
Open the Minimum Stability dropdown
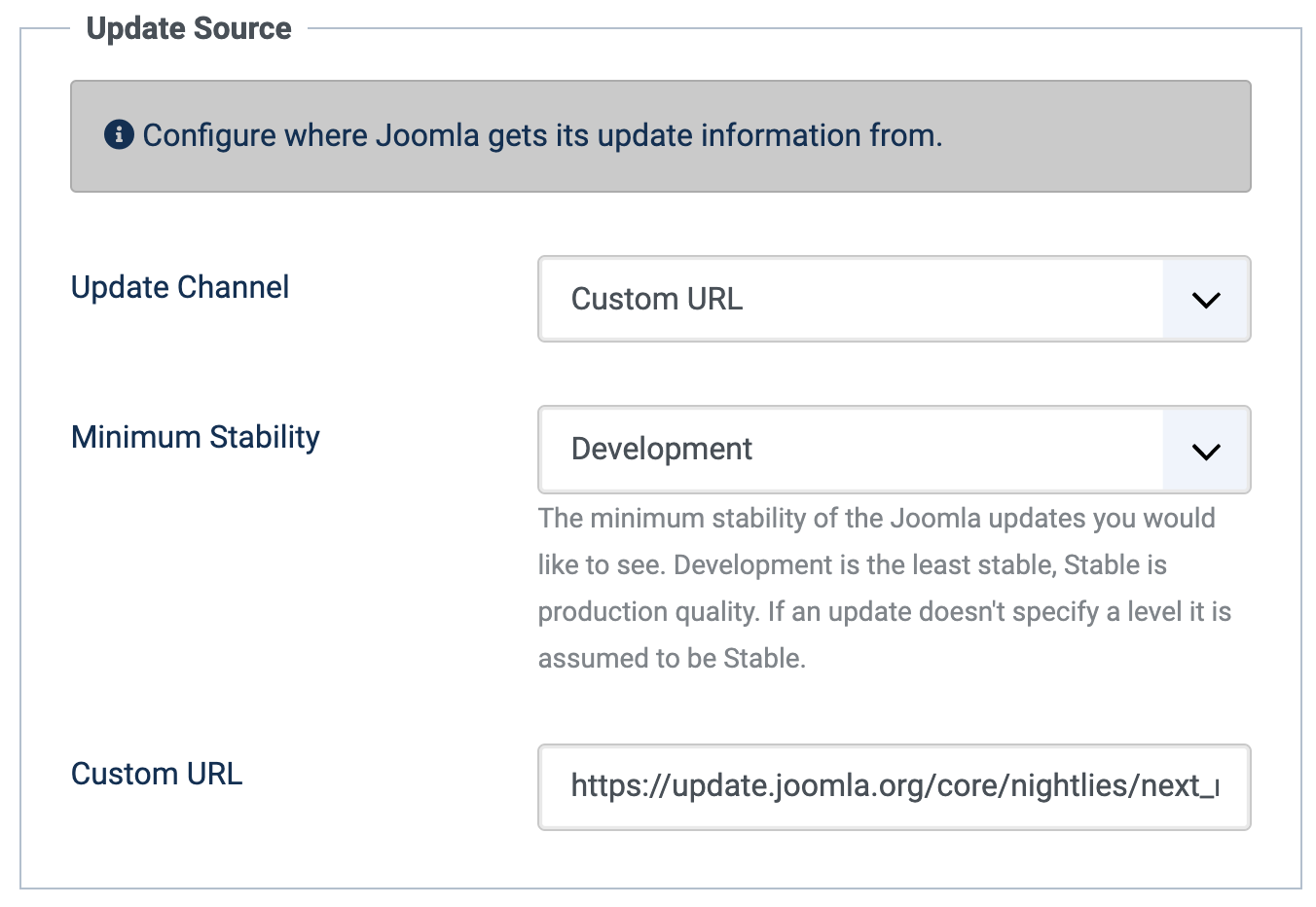894,450
